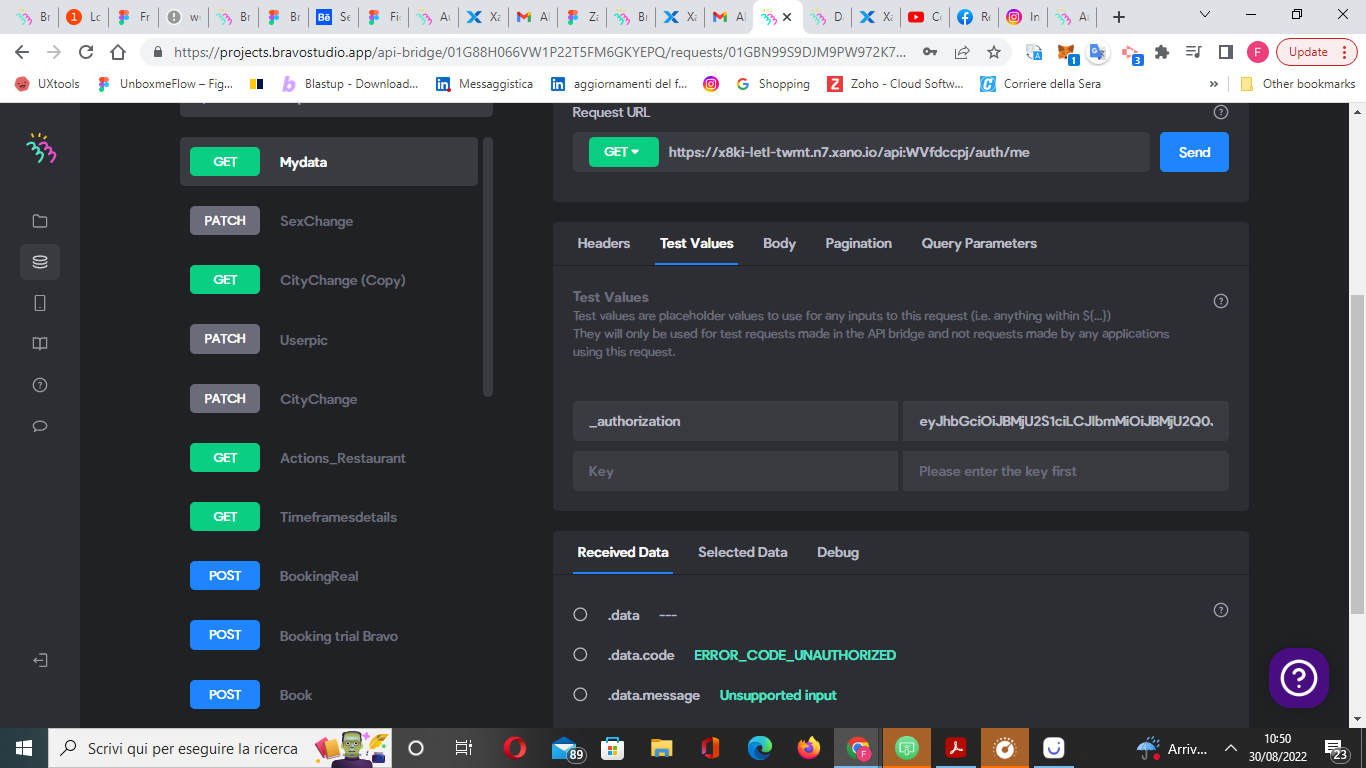Click Request URL help icon
This screenshot has height=768, width=1366.
click(1220, 113)
